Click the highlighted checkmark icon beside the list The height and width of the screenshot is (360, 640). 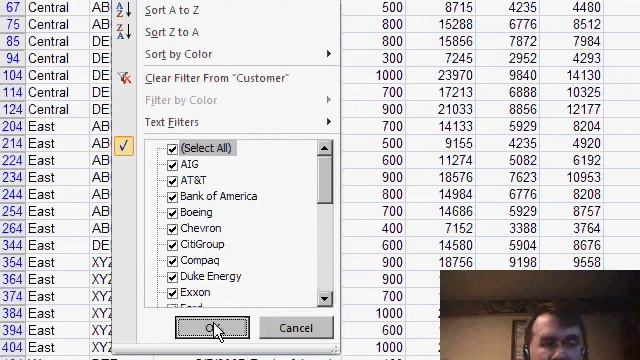(124, 146)
